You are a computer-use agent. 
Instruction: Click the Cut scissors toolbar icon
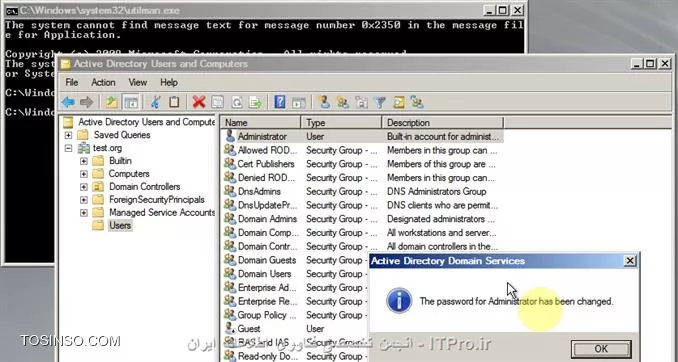[155, 103]
